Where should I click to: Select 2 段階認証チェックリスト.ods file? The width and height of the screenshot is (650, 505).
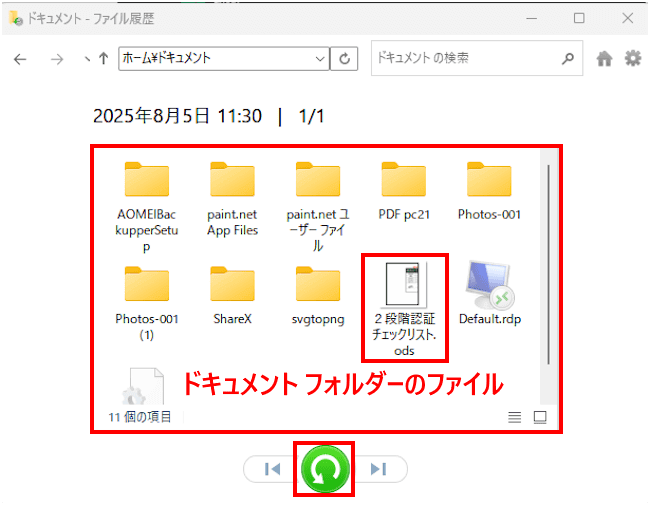(x=404, y=309)
